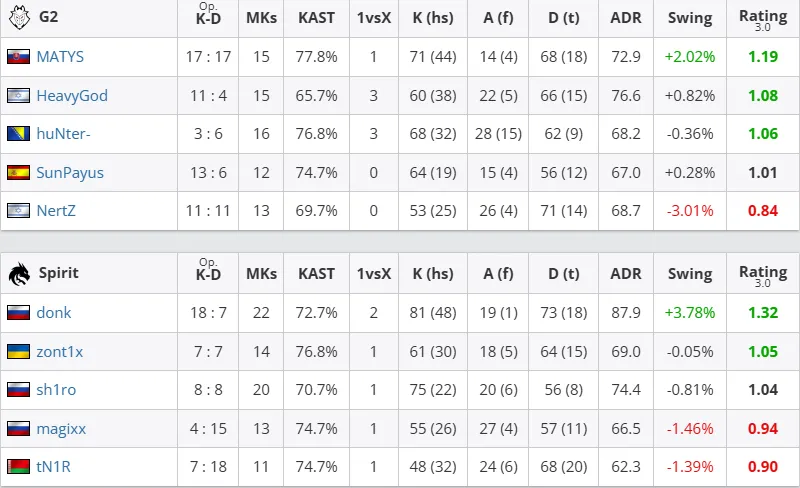
Task: Click the Russian flag next to donk
Action: point(18,312)
